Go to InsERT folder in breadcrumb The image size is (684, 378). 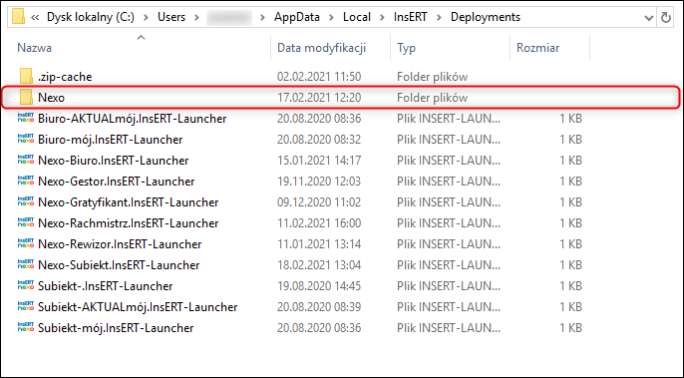point(410,17)
